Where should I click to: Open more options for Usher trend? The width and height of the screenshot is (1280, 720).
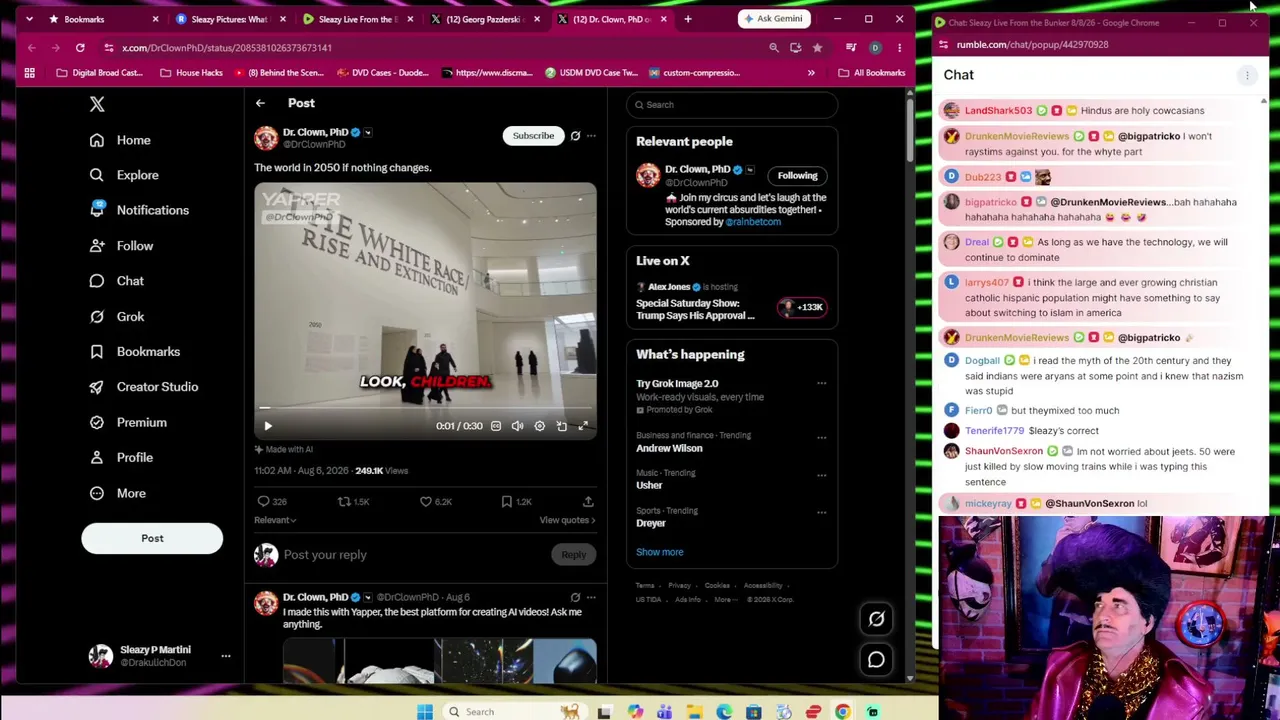tap(822, 475)
